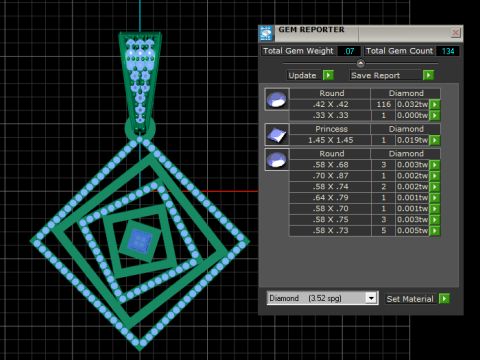Select the .58 X .75 size cell
The image size is (480, 360).
330,220
